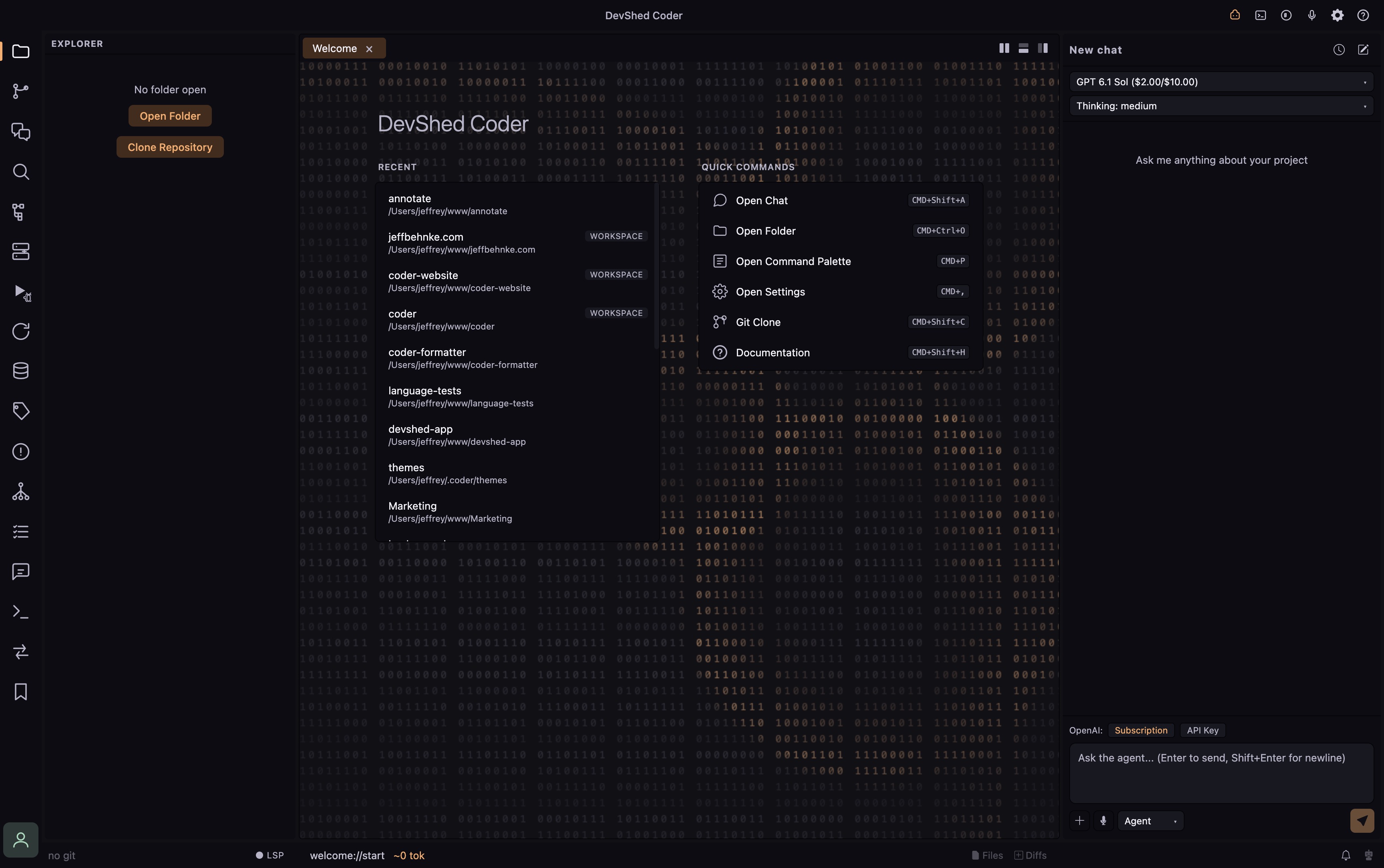Open the Database cylinder icon in sidebar
Viewport: 1384px width, 868px height.
coord(21,371)
